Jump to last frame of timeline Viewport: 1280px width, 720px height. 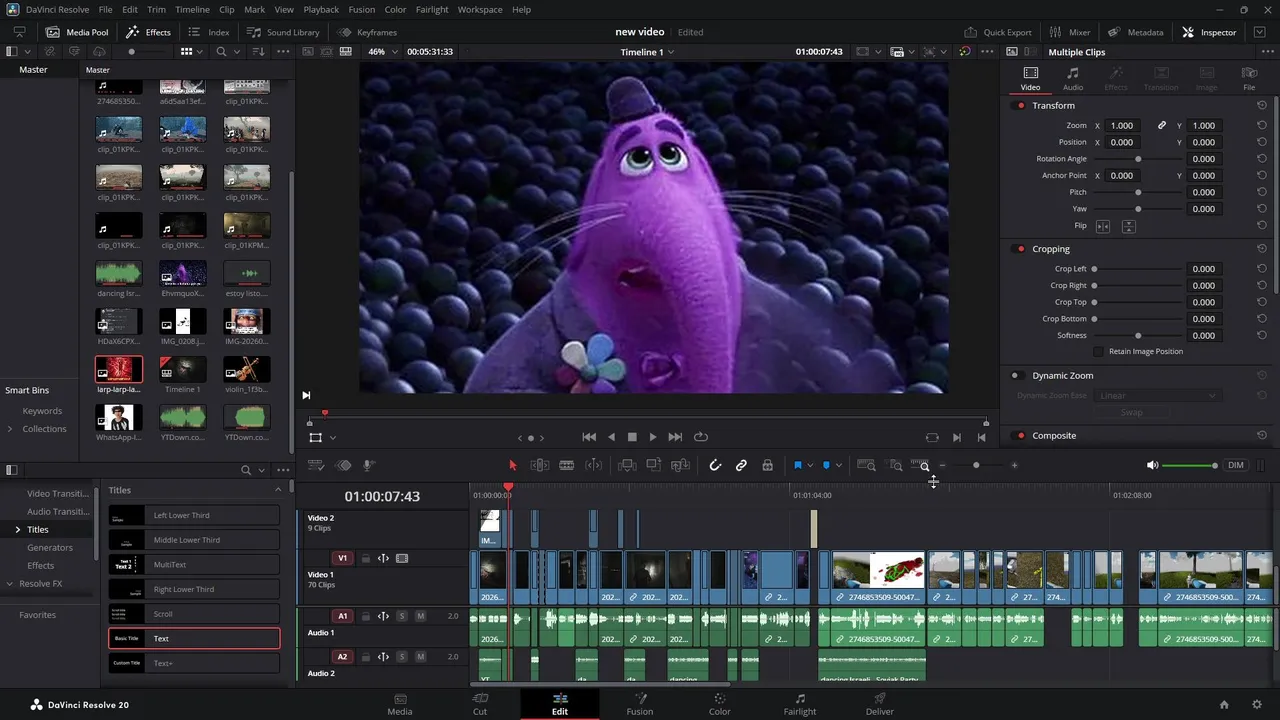(675, 437)
